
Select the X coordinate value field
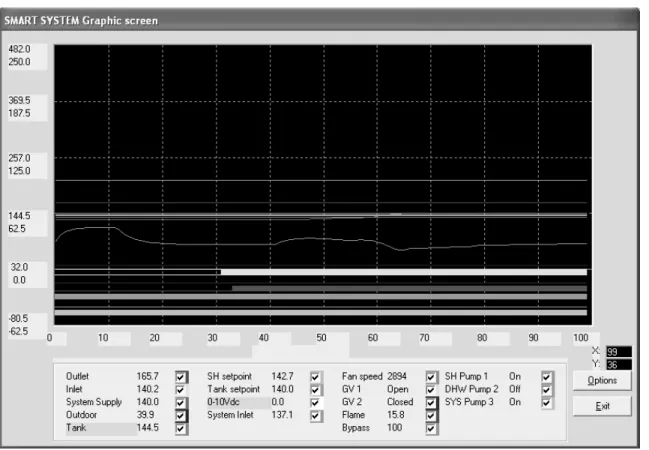[619, 352]
